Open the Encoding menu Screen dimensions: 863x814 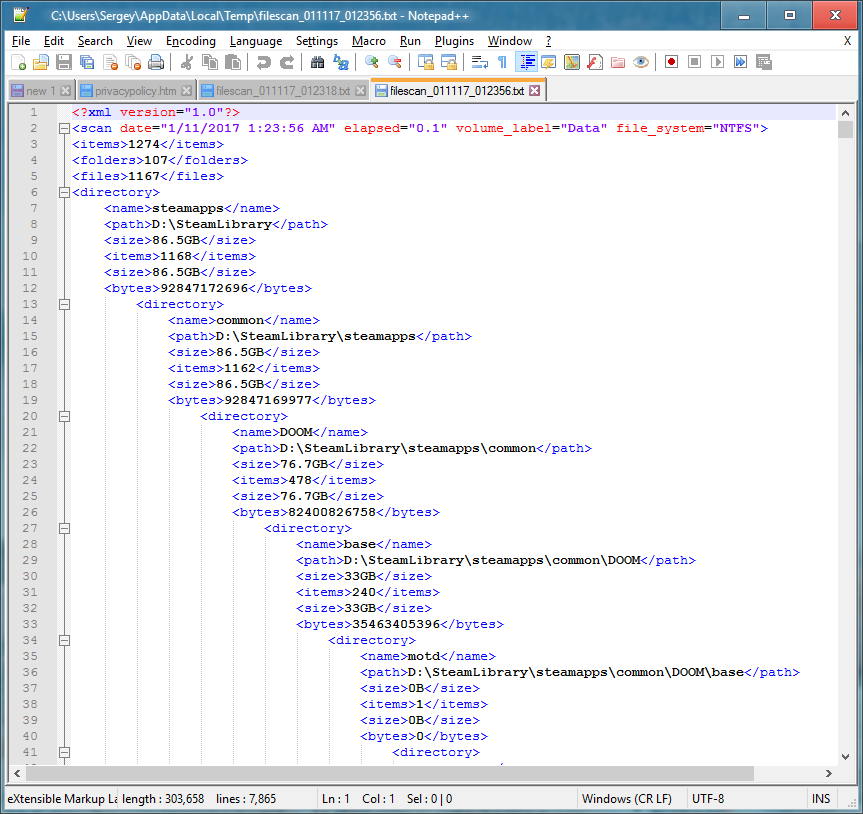190,41
